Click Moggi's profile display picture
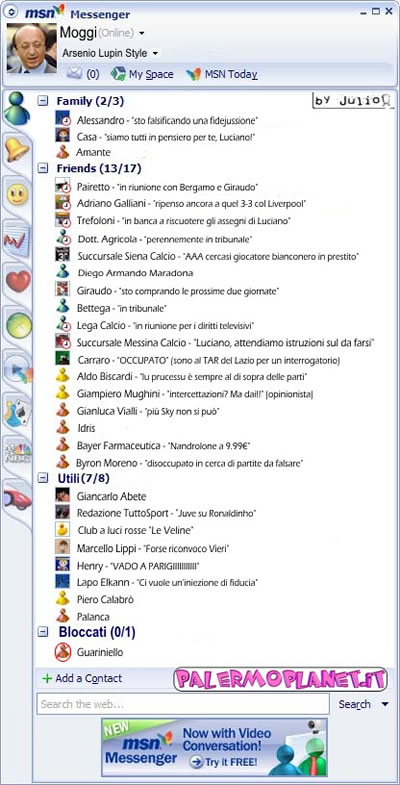400x785 pixels. 32,48
